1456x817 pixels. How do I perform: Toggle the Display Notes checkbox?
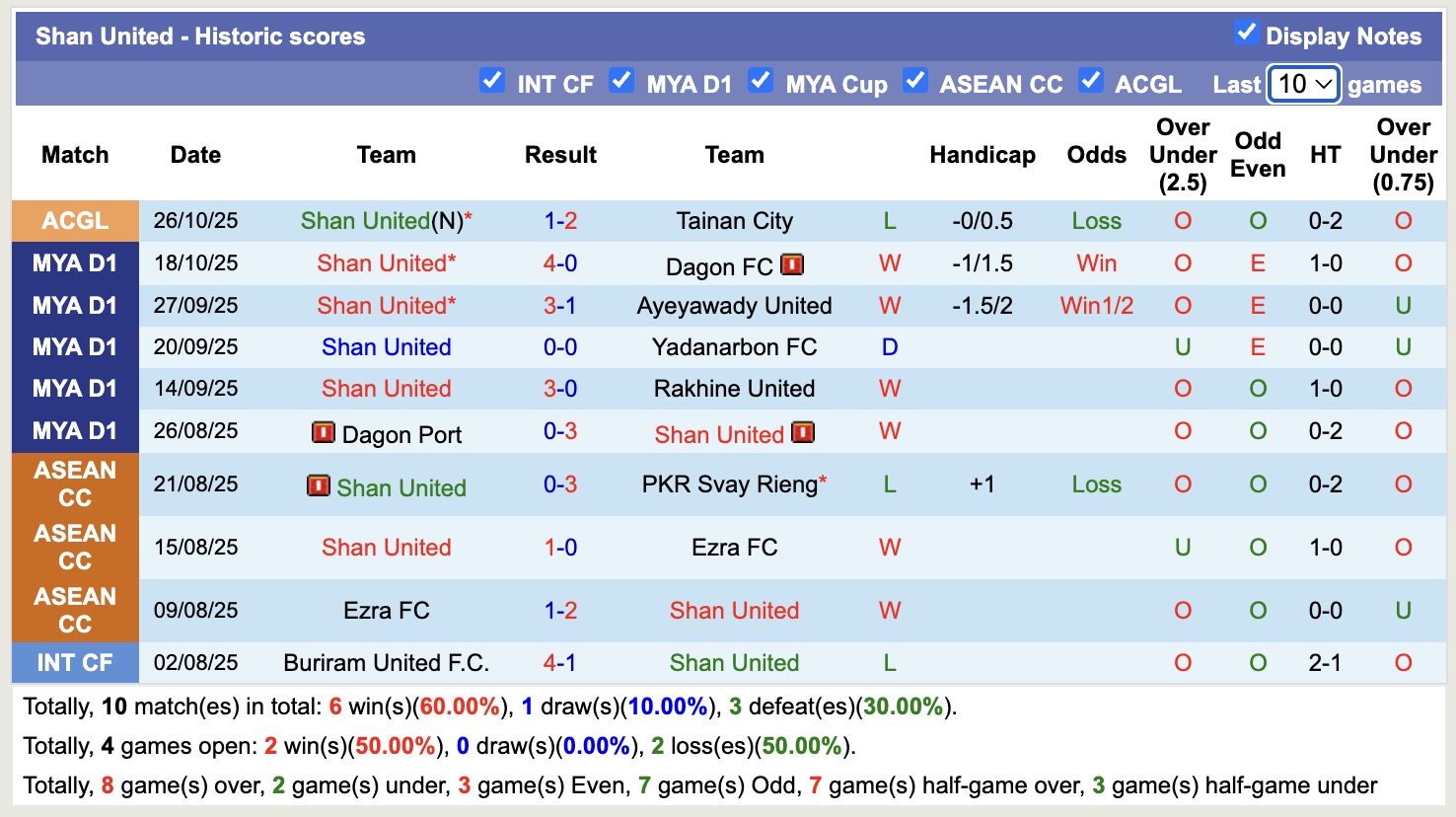[x=1246, y=33]
